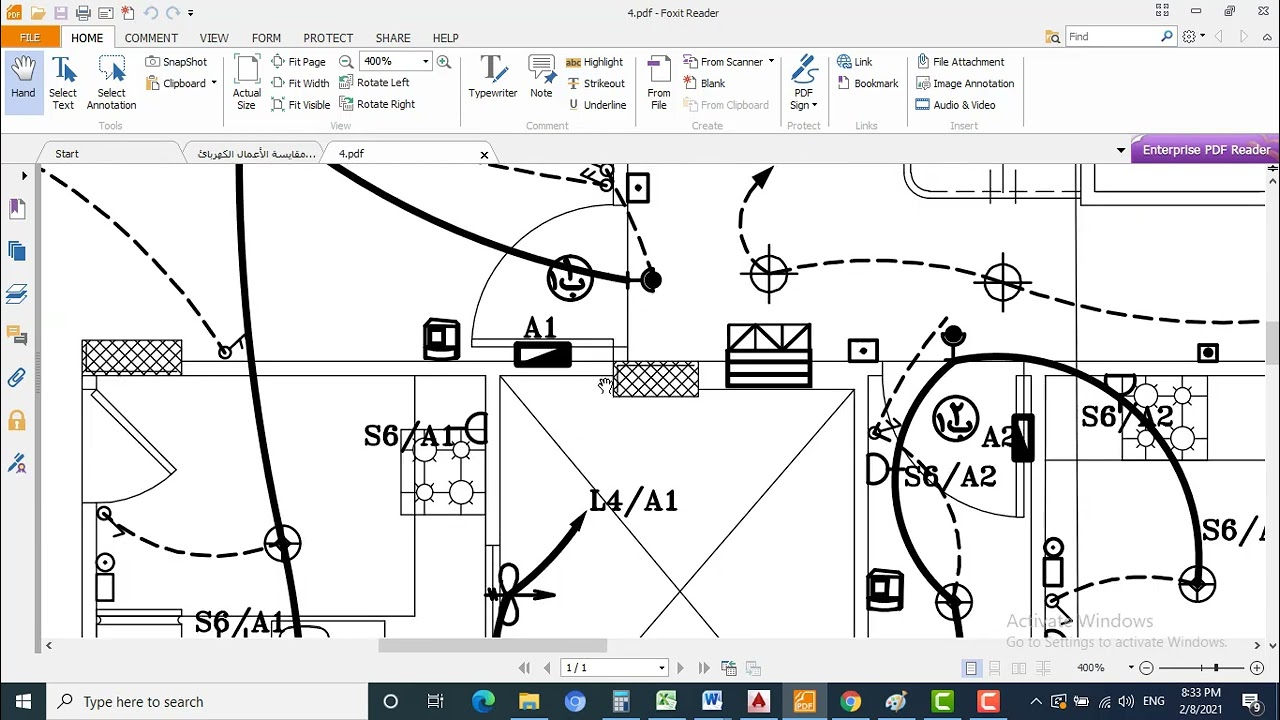Insert Audio & Video
The width and height of the screenshot is (1280, 720).
(955, 104)
